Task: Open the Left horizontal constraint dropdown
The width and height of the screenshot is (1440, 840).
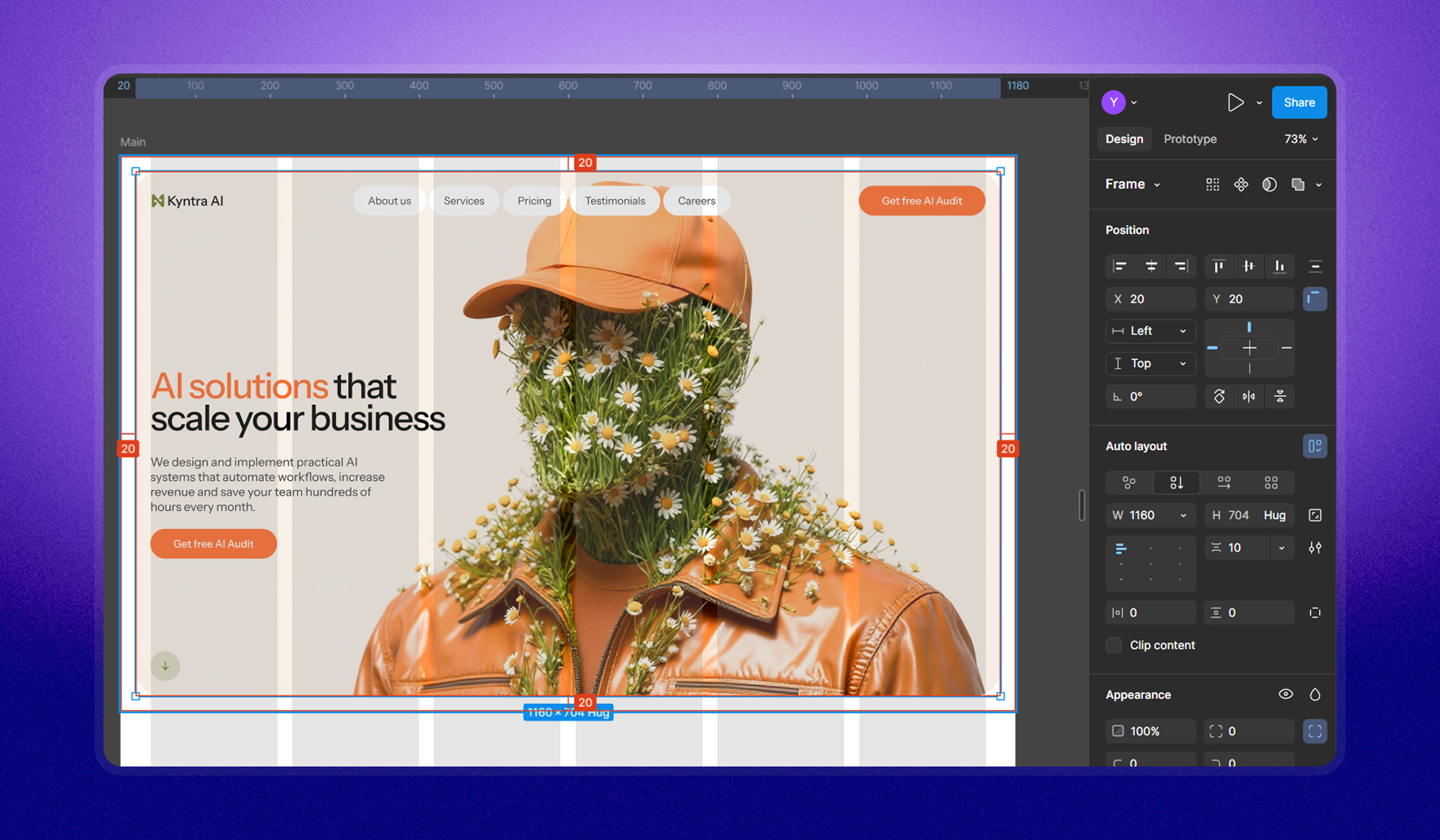Action: point(1150,331)
